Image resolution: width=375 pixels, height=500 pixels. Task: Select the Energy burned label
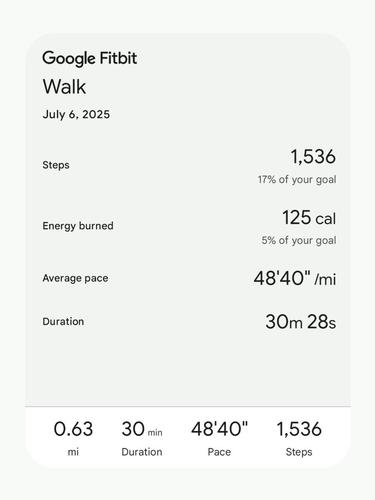coord(78,226)
